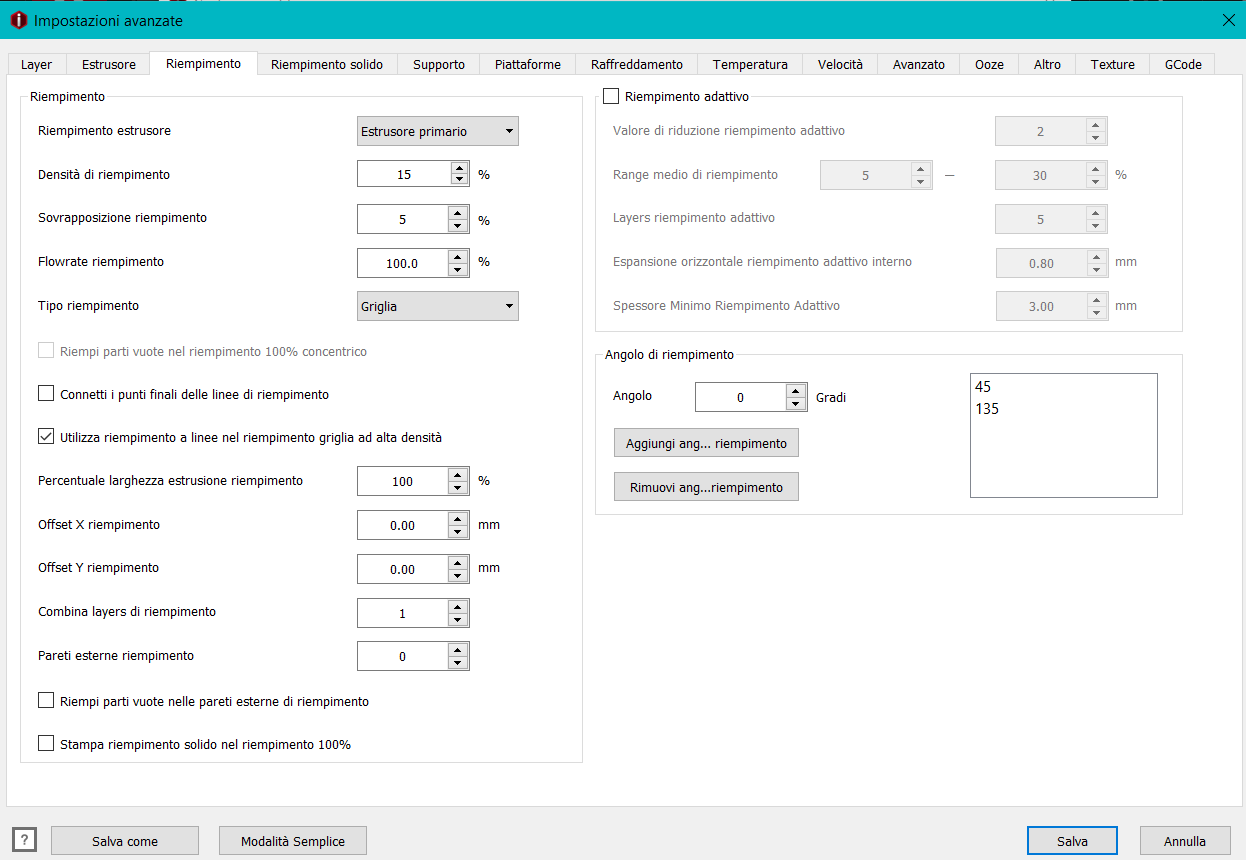
Task: Open the Raffreddamento tab
Action: [637, 64]
